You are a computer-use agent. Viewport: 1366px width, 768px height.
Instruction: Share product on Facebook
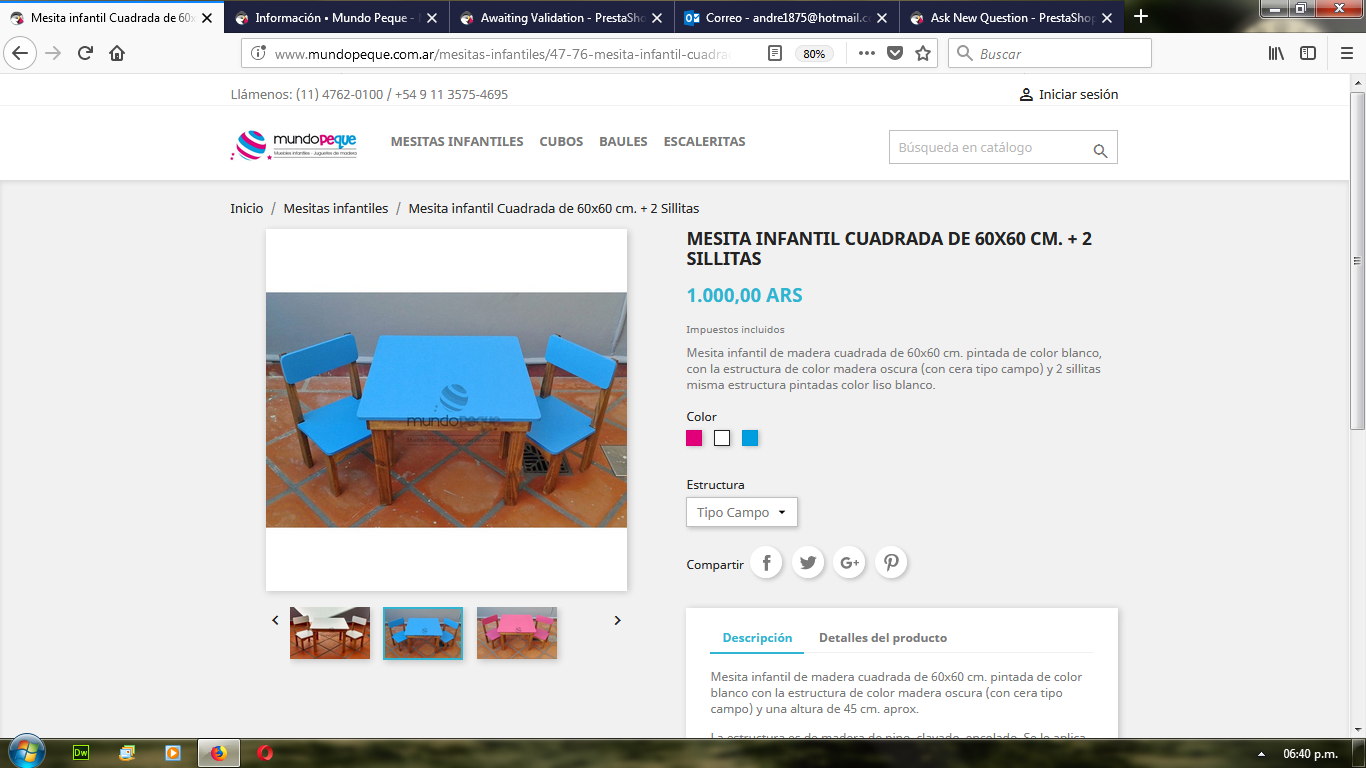pos(766,563)
